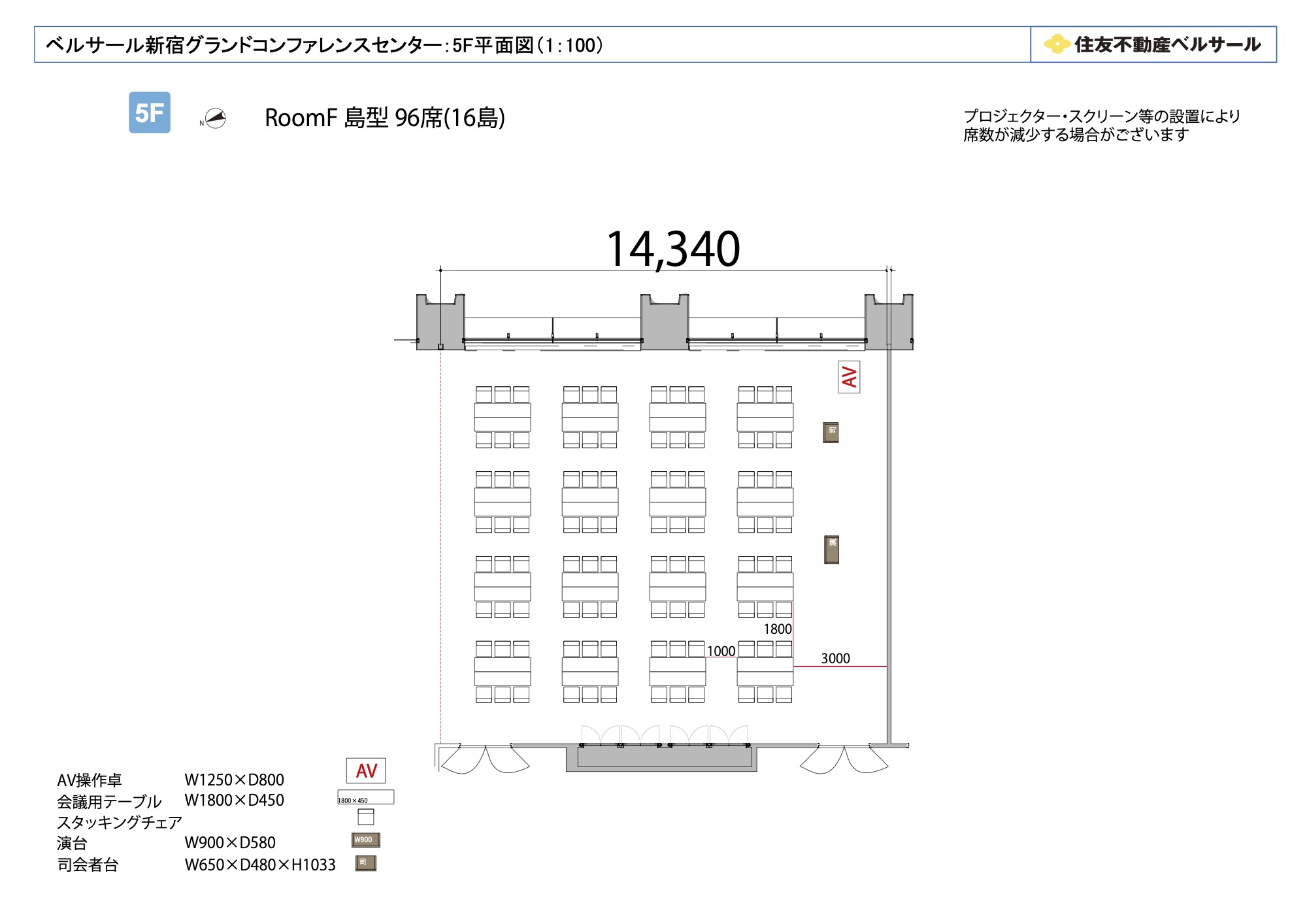Click the header title '5F平面図(1:100)'

528,45
